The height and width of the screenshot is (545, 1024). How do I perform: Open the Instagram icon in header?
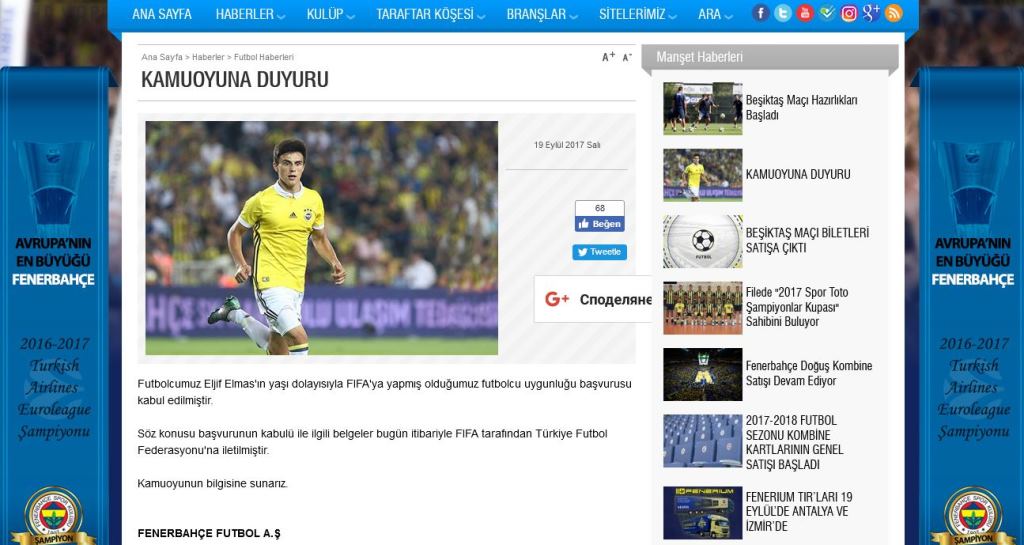click(x=849, y=13)
